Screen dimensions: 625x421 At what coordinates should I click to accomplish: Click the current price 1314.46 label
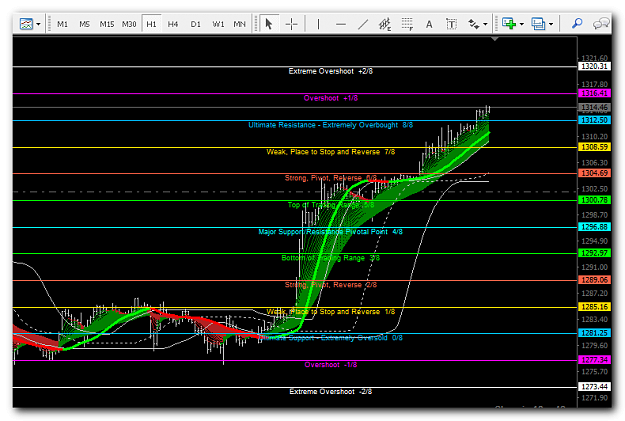[594, 107]
